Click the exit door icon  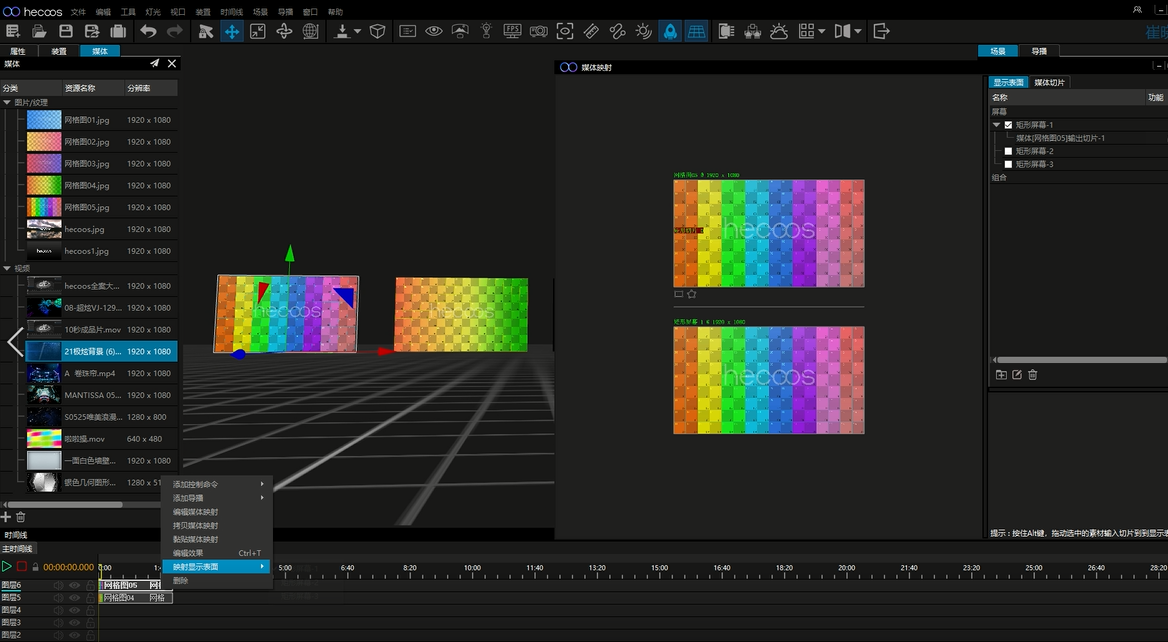pyautogui.click(x=881, y=31)
